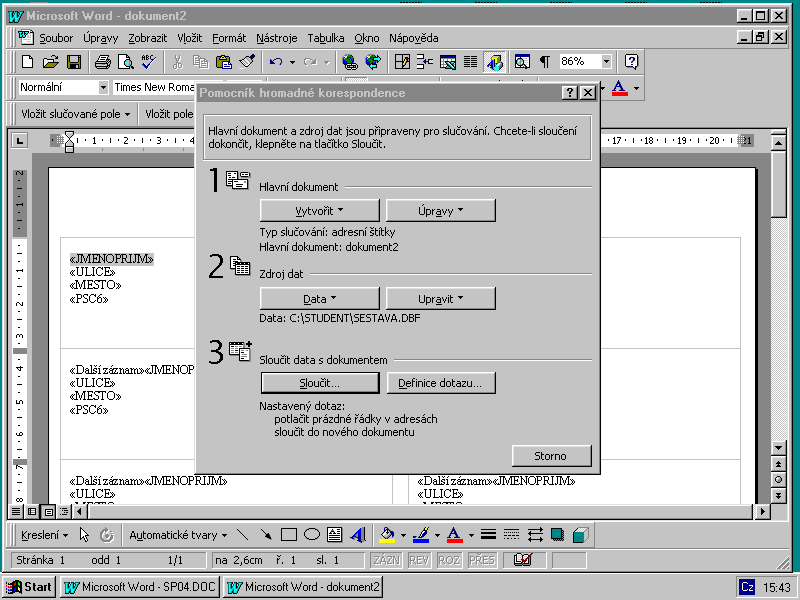The image size is (800, 600).
Task: Insert a Text Box from drawing toolbar
Action: [335, 535]
